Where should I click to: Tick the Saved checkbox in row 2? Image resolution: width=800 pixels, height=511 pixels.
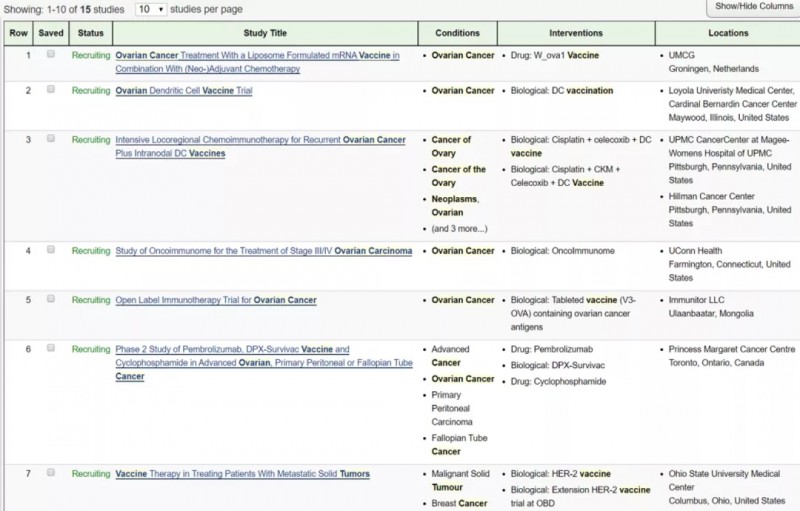51,90
